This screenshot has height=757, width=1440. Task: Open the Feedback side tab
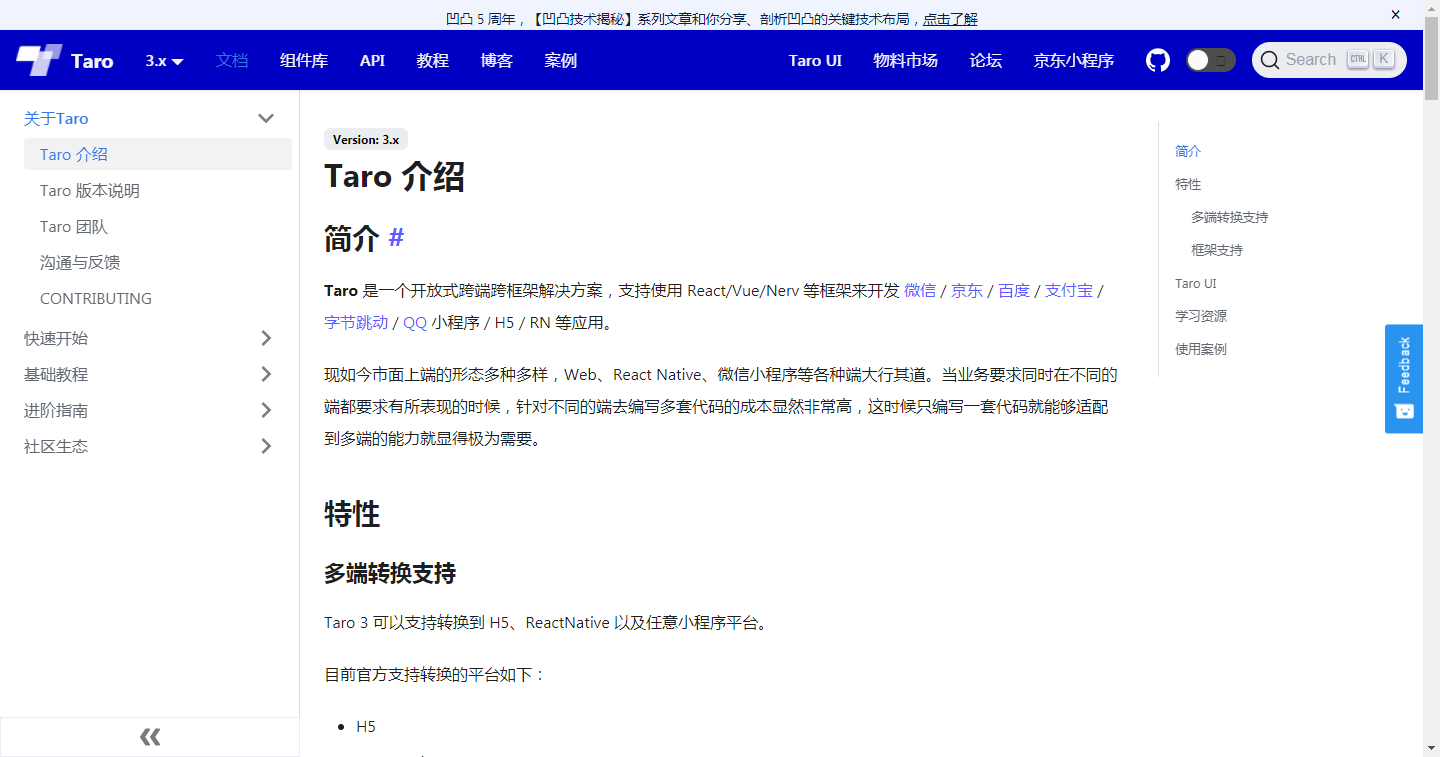pos(1404,379)
